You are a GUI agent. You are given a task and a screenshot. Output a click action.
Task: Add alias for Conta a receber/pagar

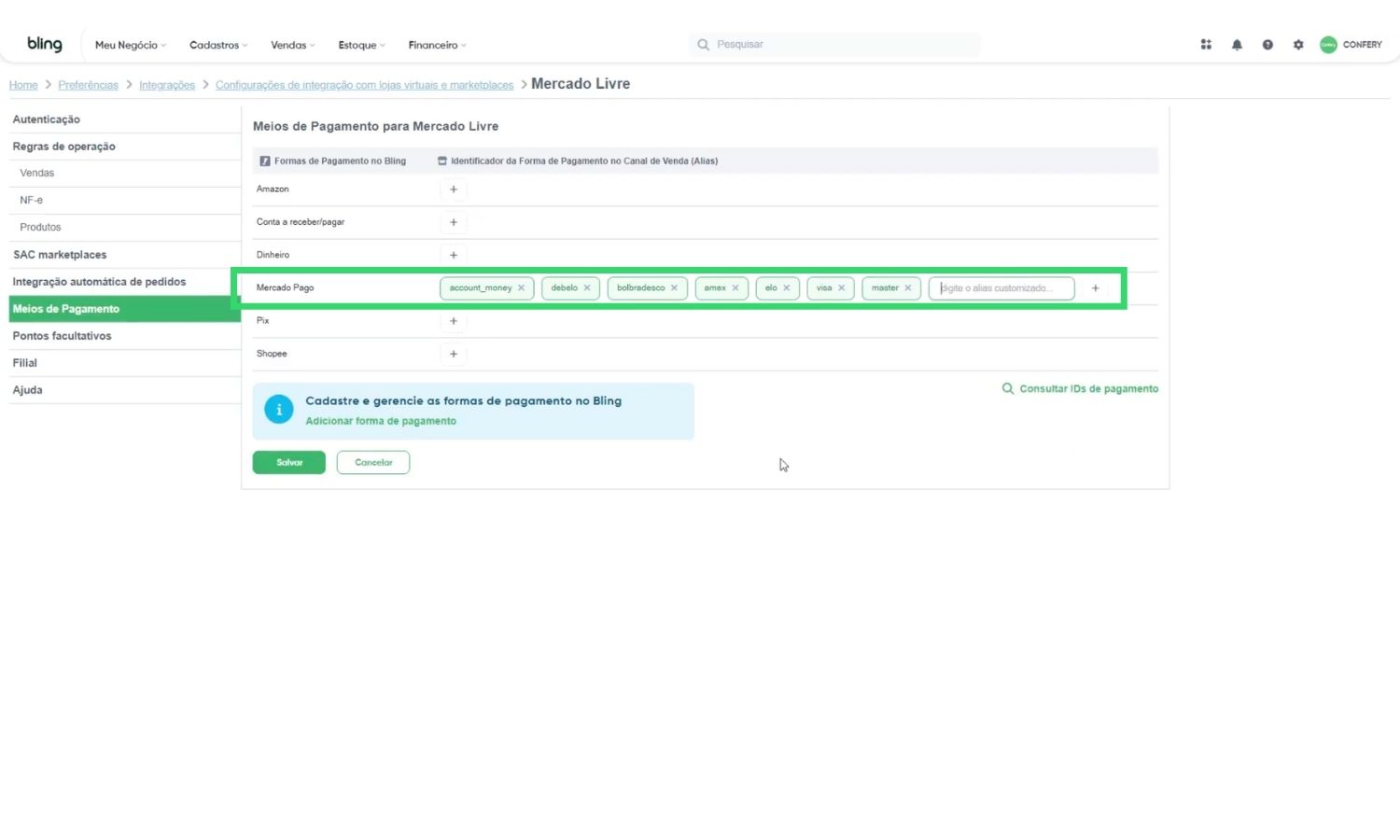coord(454,222)
